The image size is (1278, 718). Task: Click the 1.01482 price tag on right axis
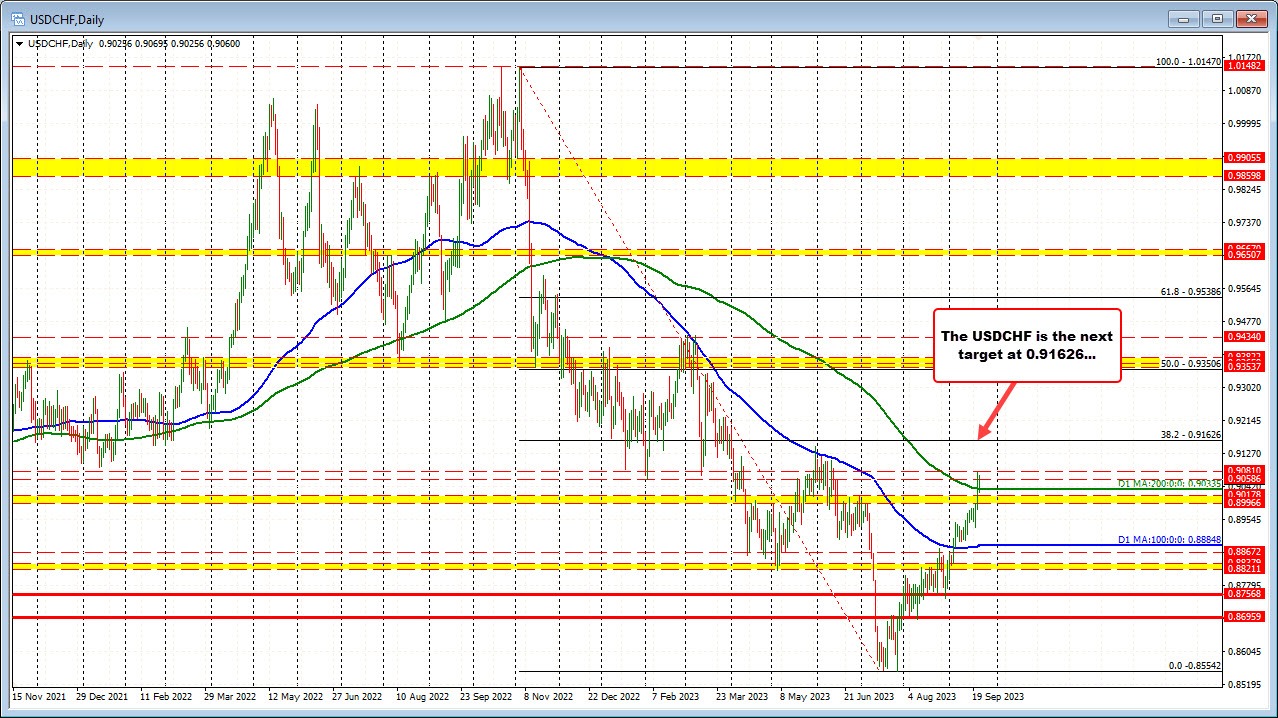[x=1246, y=66]
